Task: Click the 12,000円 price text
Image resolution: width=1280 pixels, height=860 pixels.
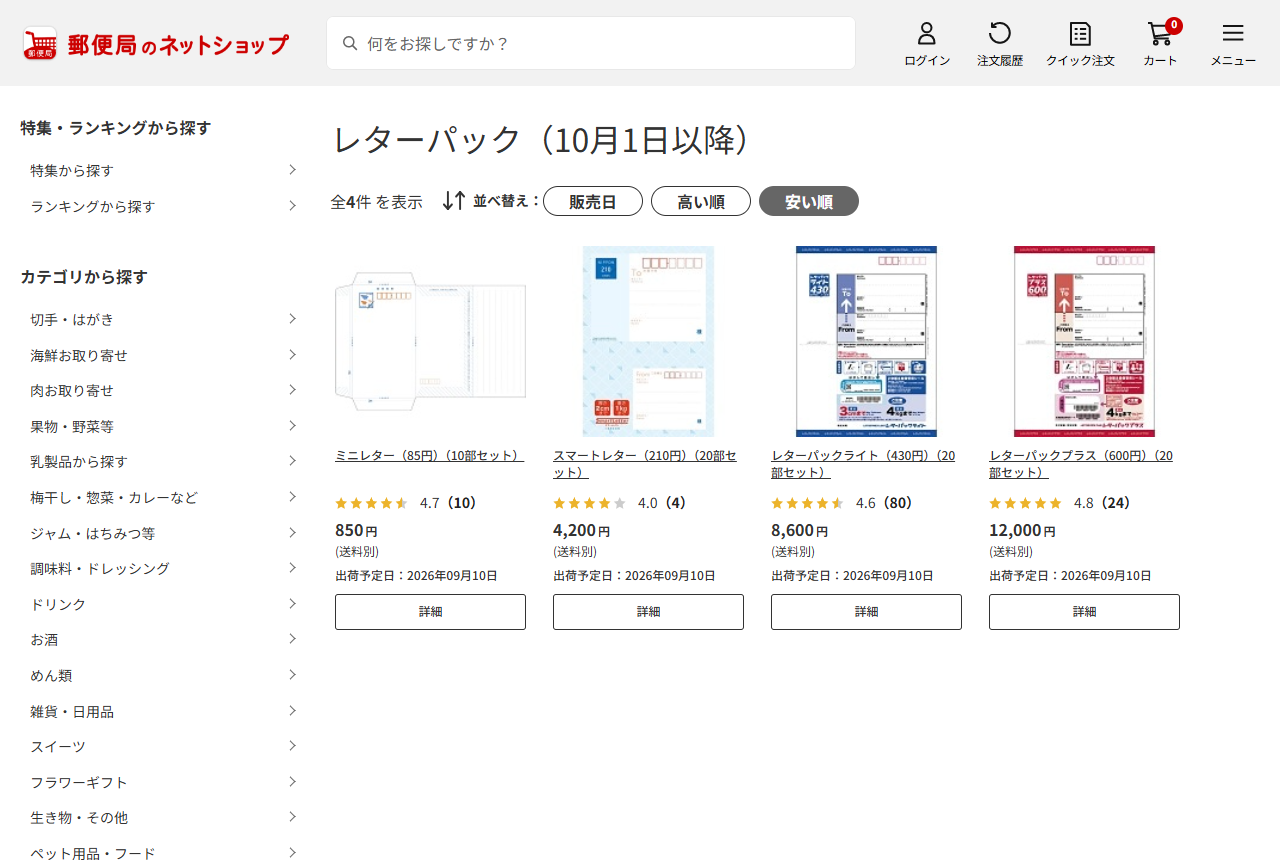Action: (x=1022, y=530)
